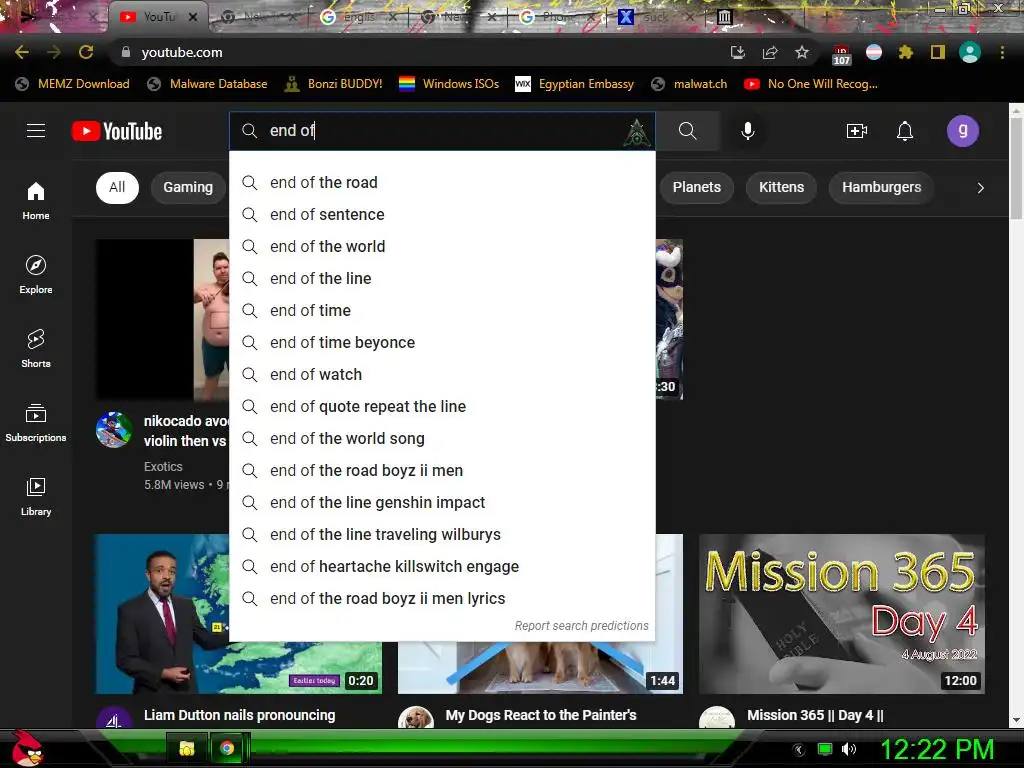Toggle the browser side panel icon
The width and height of the screenshot is (1024, 768).
click(938, 52)
